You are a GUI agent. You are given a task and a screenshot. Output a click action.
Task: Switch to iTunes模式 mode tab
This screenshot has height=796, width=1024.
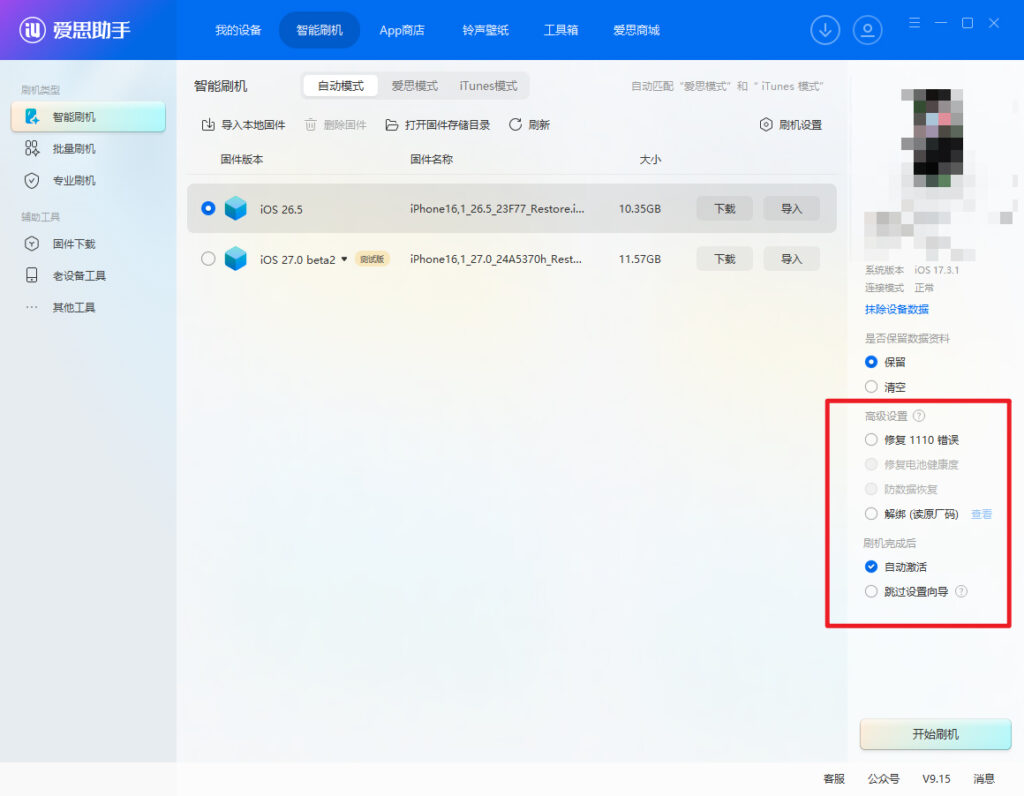[488, 86]
